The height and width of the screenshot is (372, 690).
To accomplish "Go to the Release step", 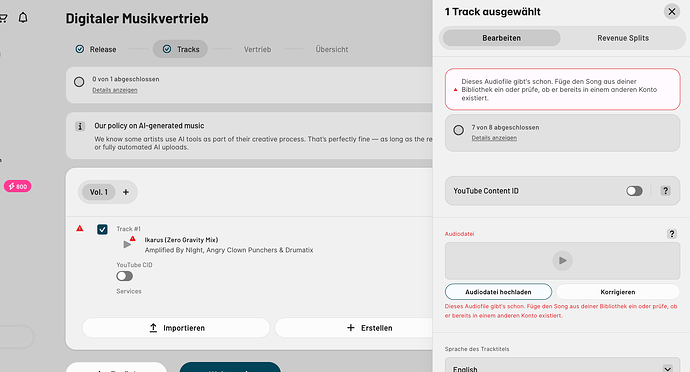I will 96,49.
